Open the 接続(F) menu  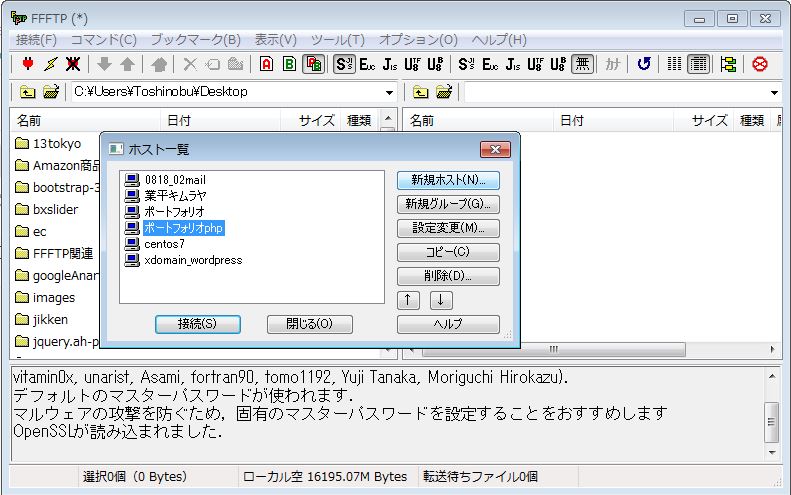click(36, 39)
